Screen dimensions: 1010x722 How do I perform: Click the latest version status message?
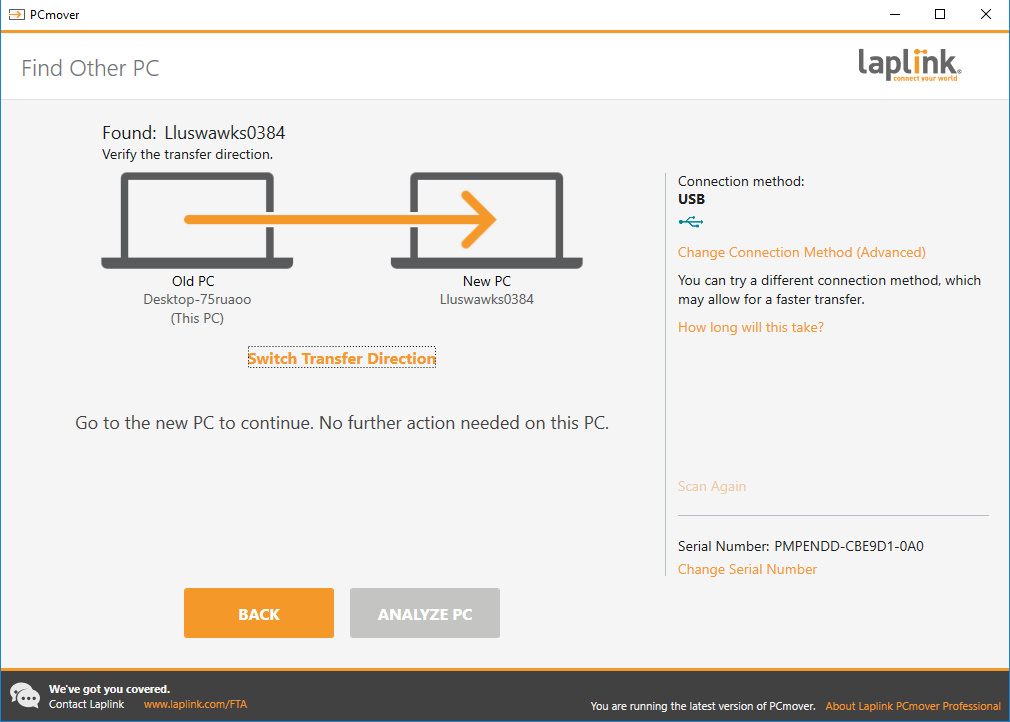pyautogui.click(x=703, y=706)
